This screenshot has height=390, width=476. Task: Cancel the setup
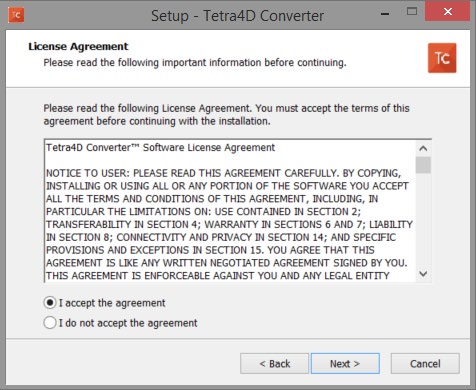pos(425,363)
